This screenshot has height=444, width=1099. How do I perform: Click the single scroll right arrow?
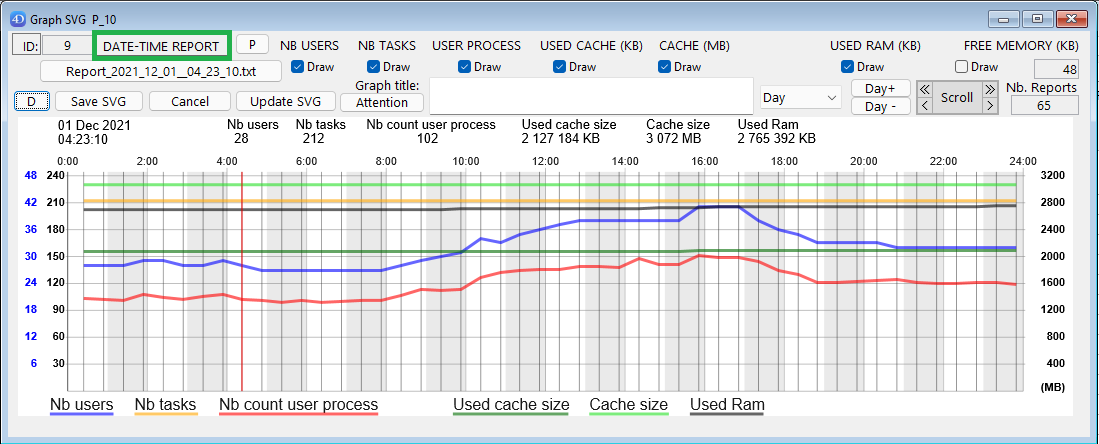click(x=990, y=105)
